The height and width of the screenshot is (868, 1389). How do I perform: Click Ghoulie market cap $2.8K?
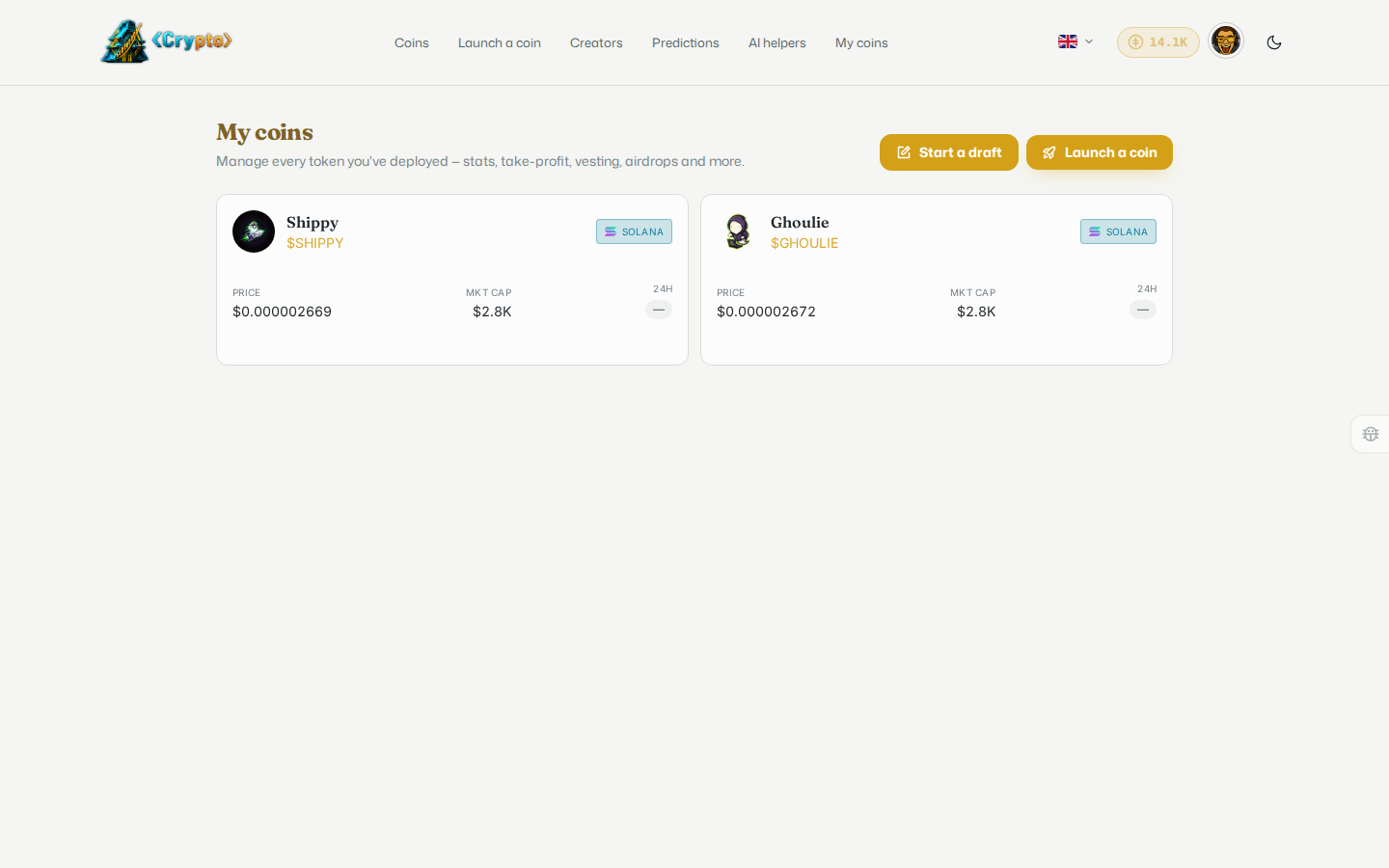click(976, 312)
